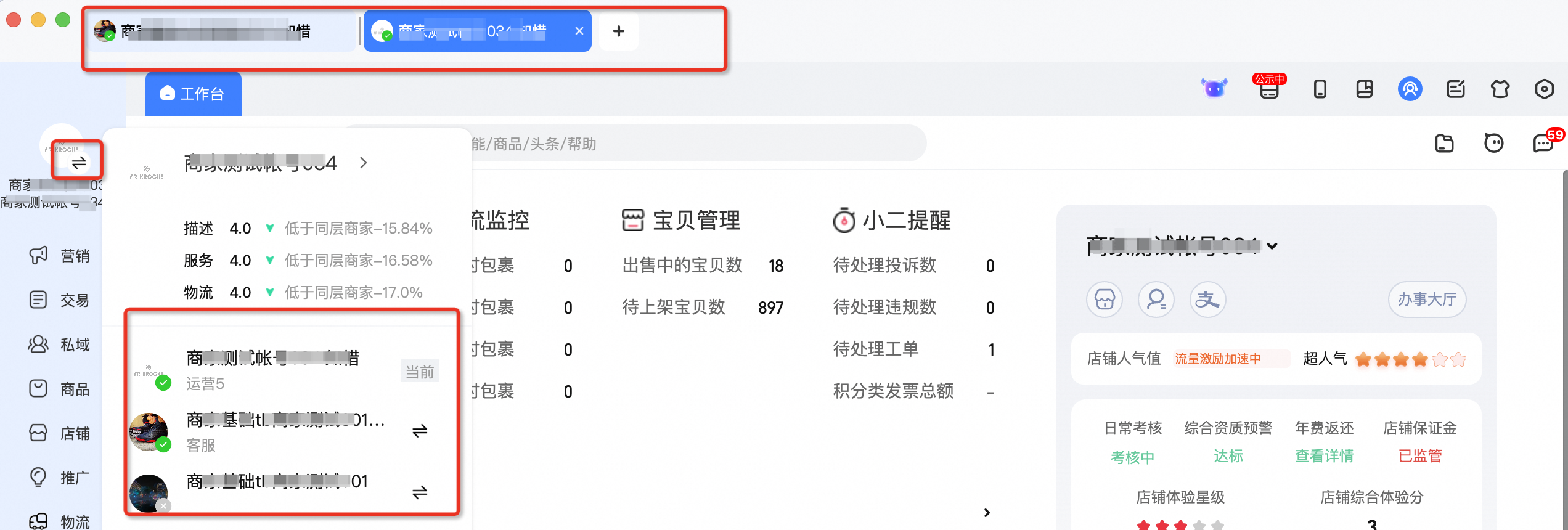Open the printer icon marked 公示中
Viewport: 1568px width, 530px height.
click(x=1269, y=88)
